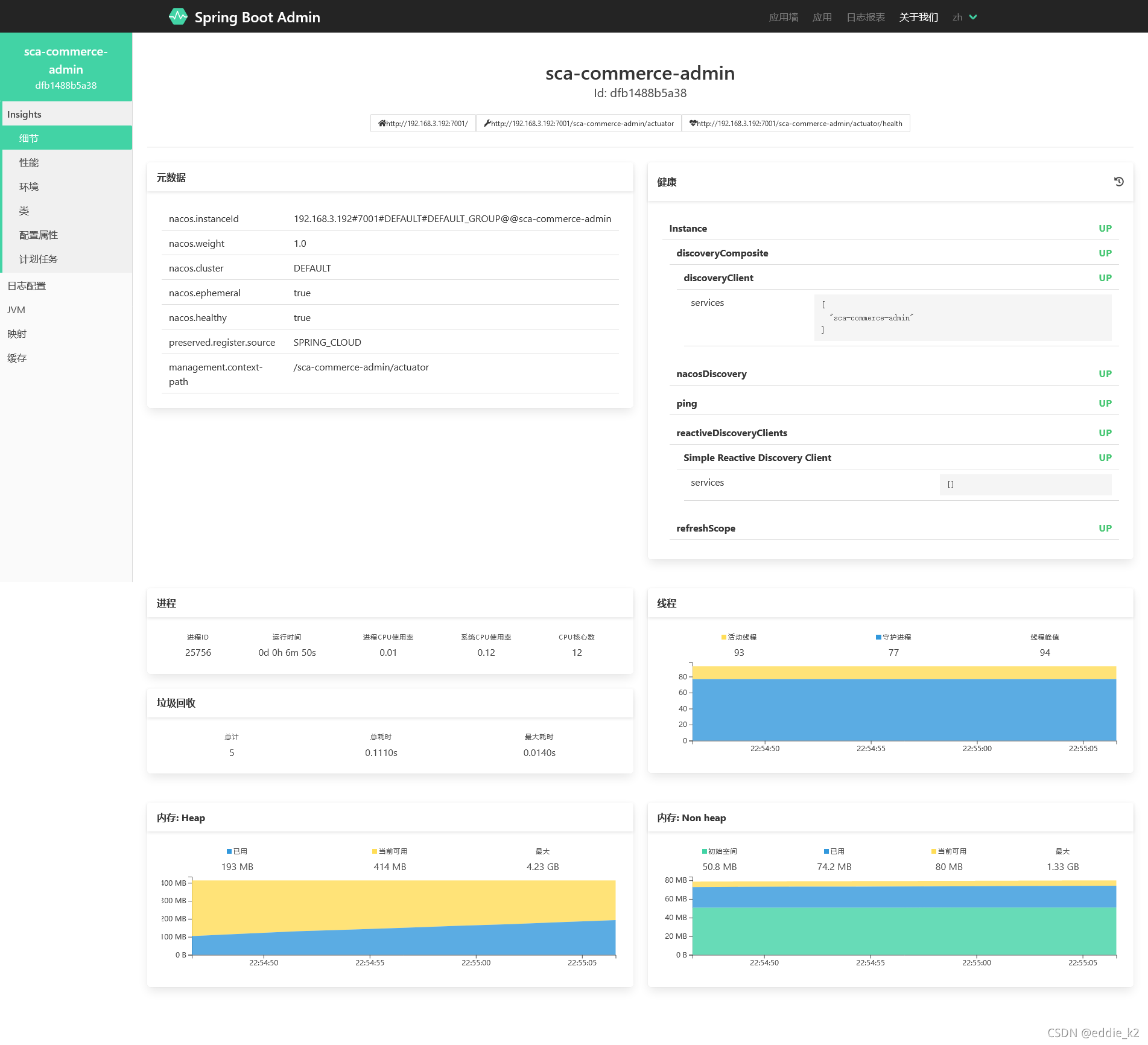Click the nacos.cluster DEFAULT value

312,268
